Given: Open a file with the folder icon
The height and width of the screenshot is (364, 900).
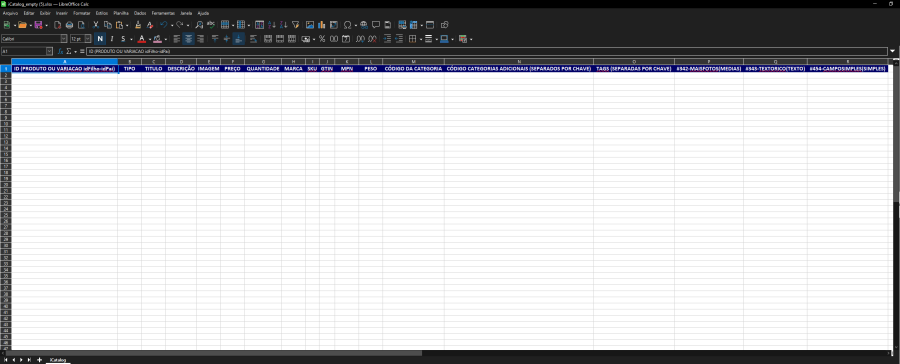Looking at the screenshot, I should pos(22,25).
